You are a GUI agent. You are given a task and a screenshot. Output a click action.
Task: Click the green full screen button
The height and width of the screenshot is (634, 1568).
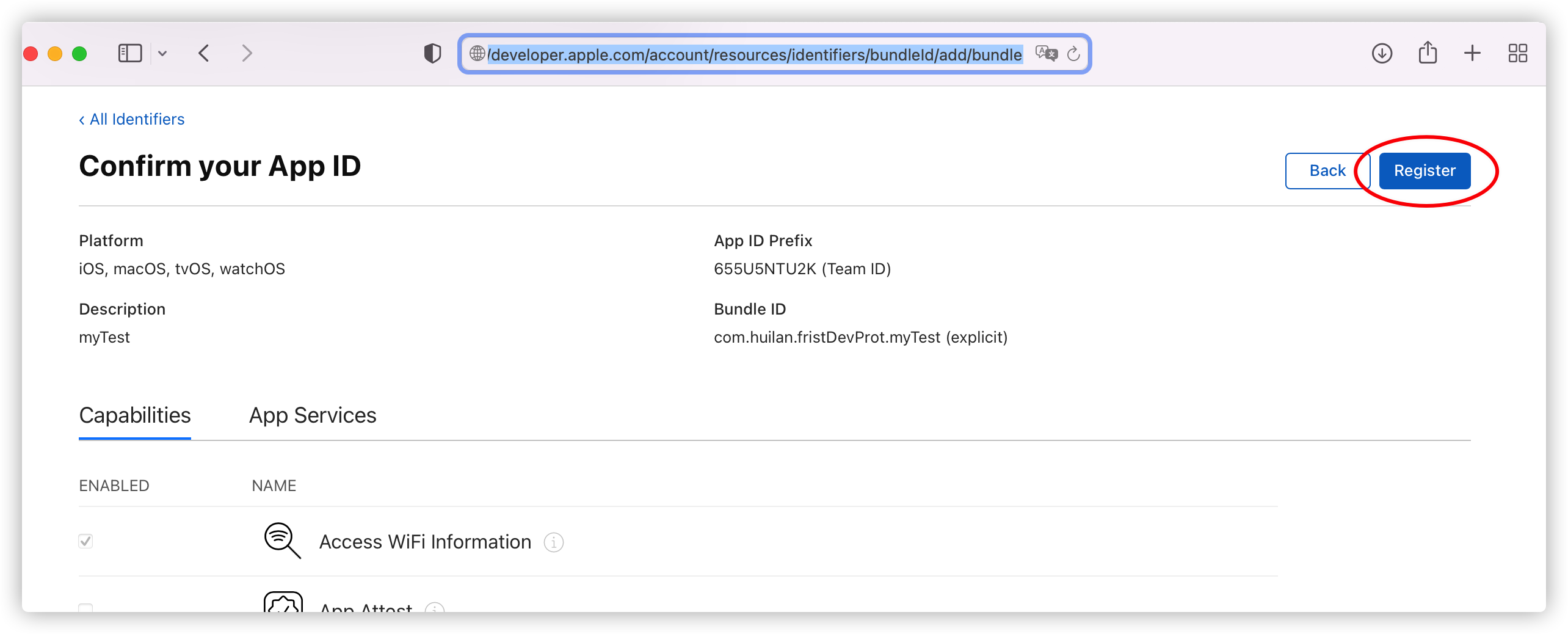pos(79,54)
